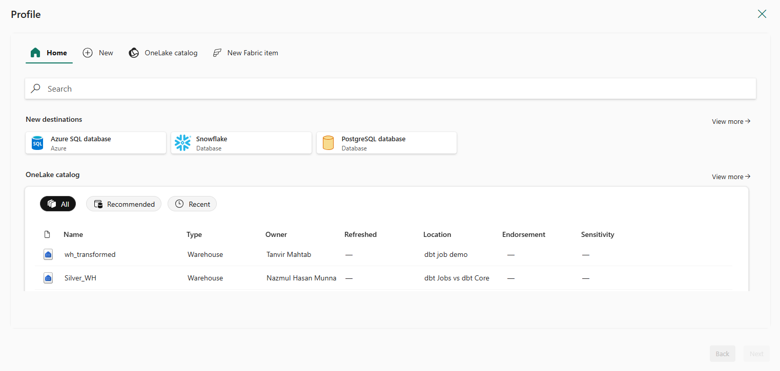Click the New Fabric item icon
This screenshot has height=371, width=780.
(217, 53)
